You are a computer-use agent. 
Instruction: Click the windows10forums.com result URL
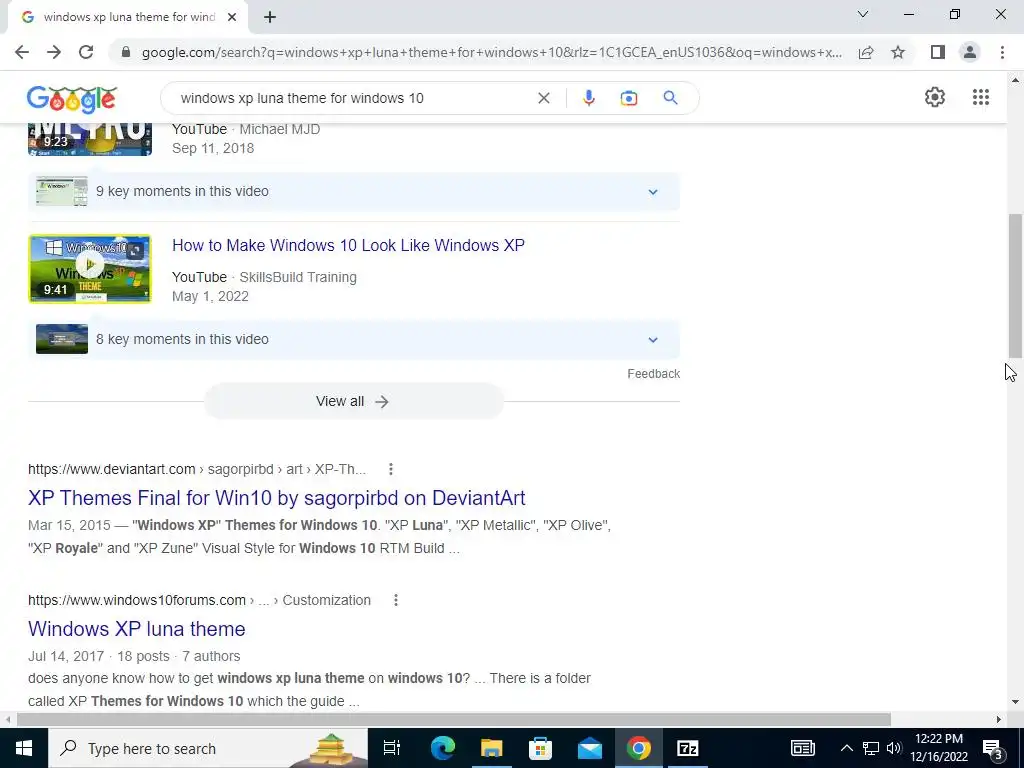click(x=199, y=600)
